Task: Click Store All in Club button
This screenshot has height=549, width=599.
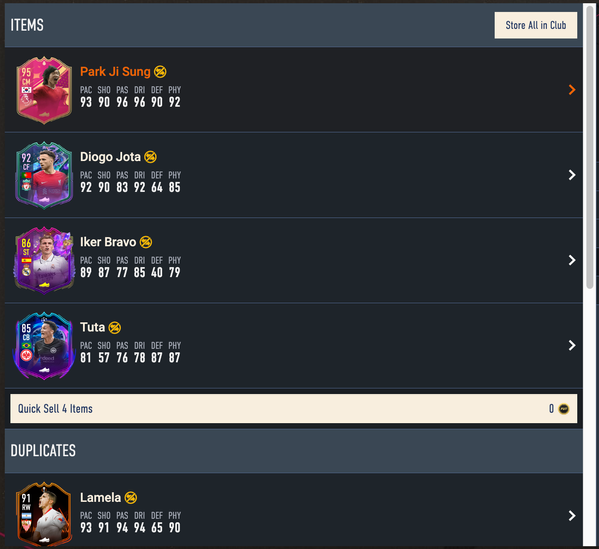Action: pos(536,25)
